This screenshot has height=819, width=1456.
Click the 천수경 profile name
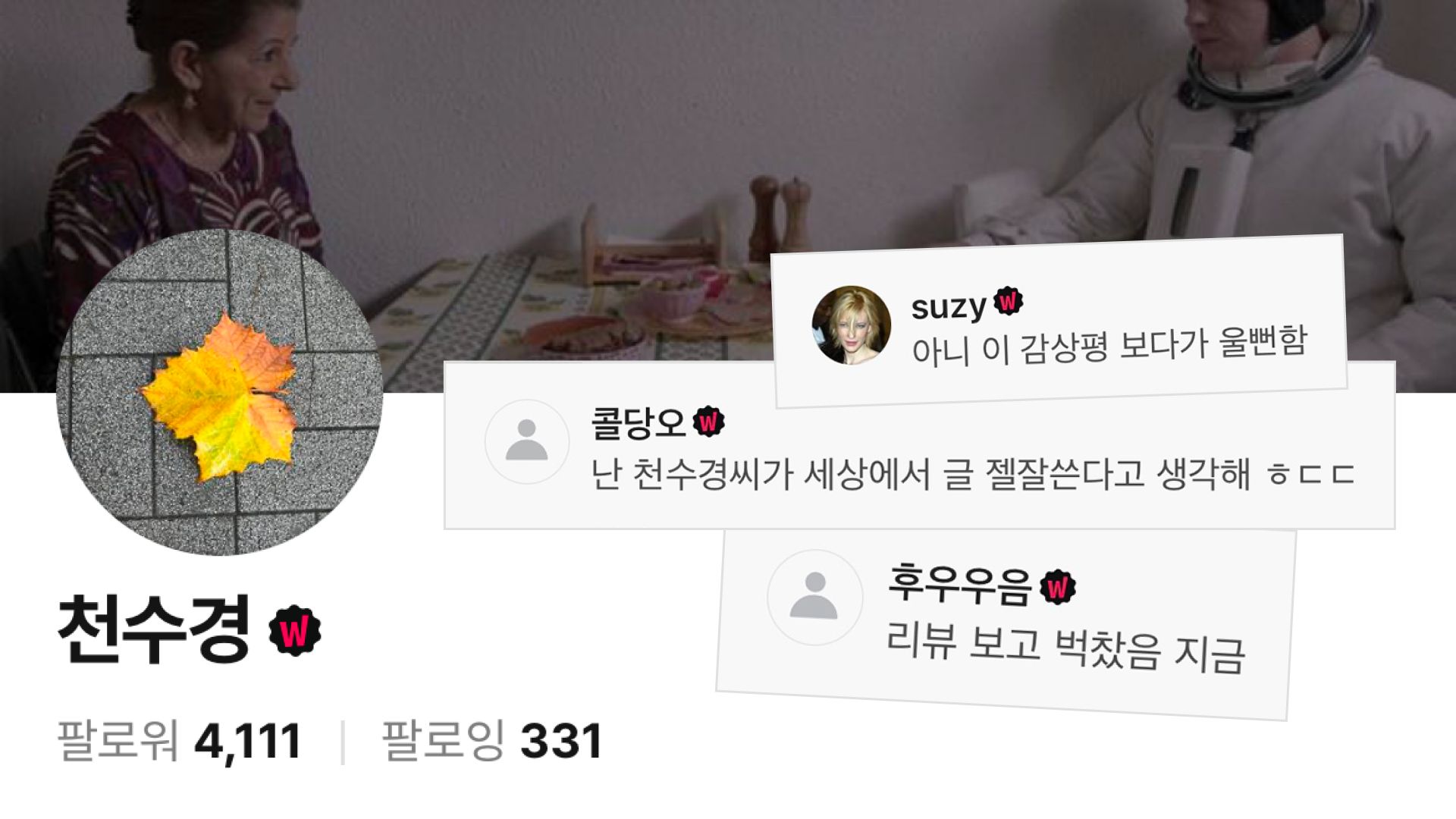pyautogui.click(x=154, y=629)
